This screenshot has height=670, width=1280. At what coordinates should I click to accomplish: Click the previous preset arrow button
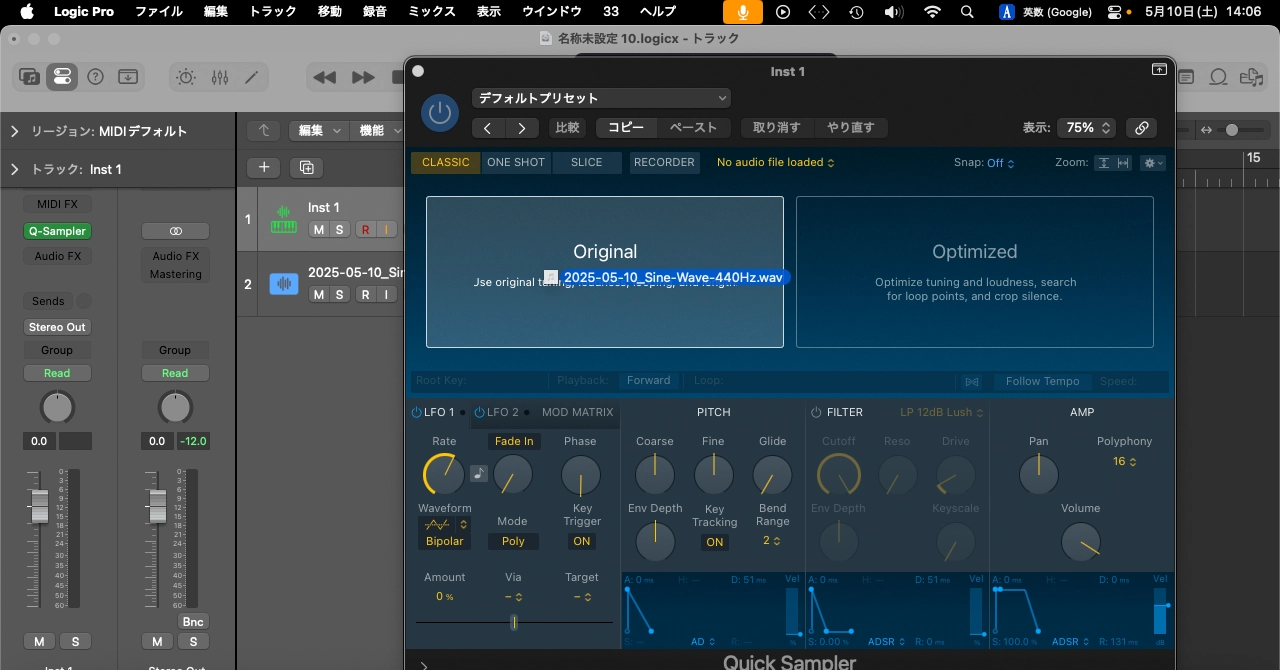coord(488,128)
